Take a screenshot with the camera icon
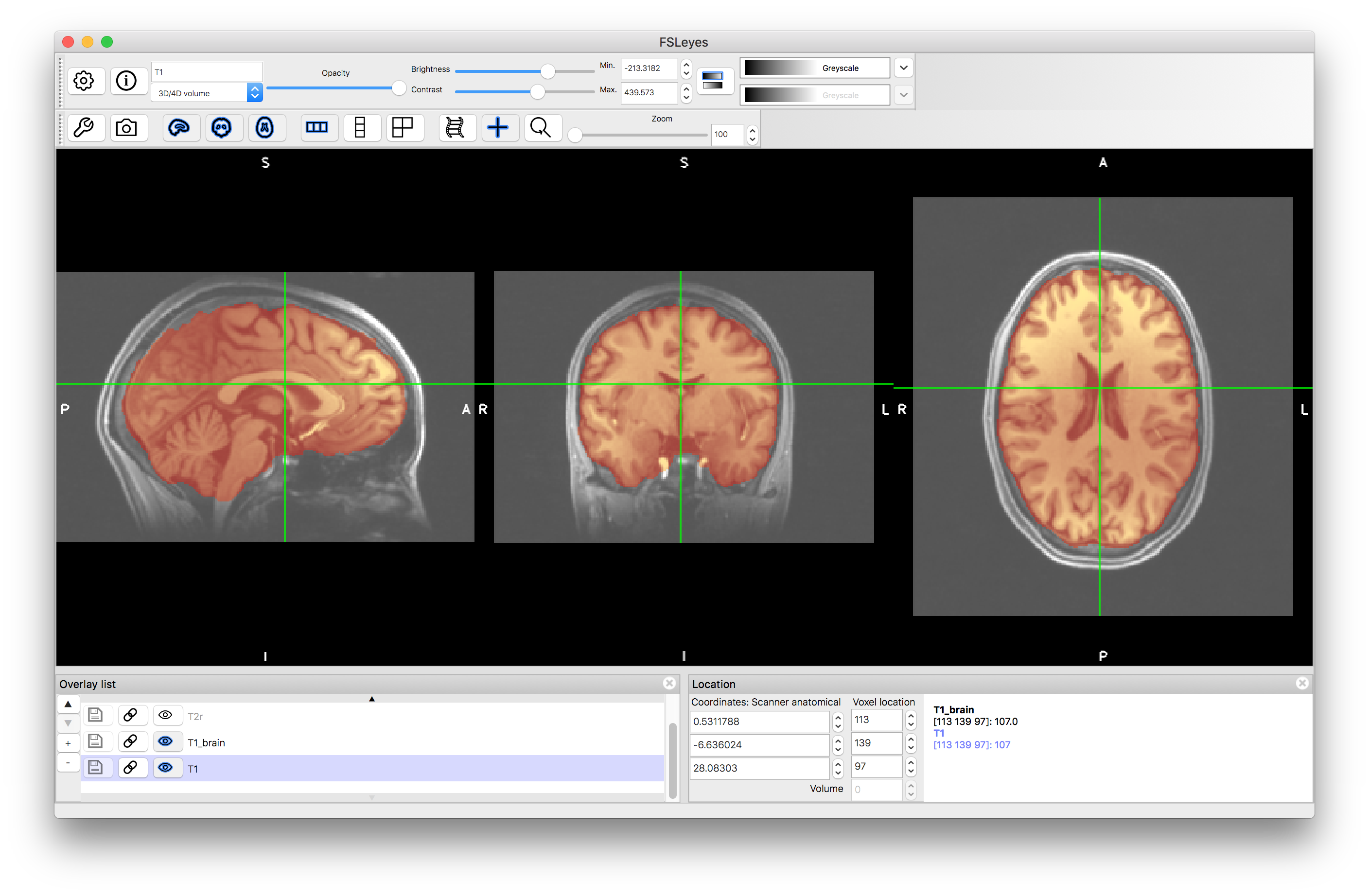Image resolution: width=1369 pixels, height=896 pixels. point(126,128)
